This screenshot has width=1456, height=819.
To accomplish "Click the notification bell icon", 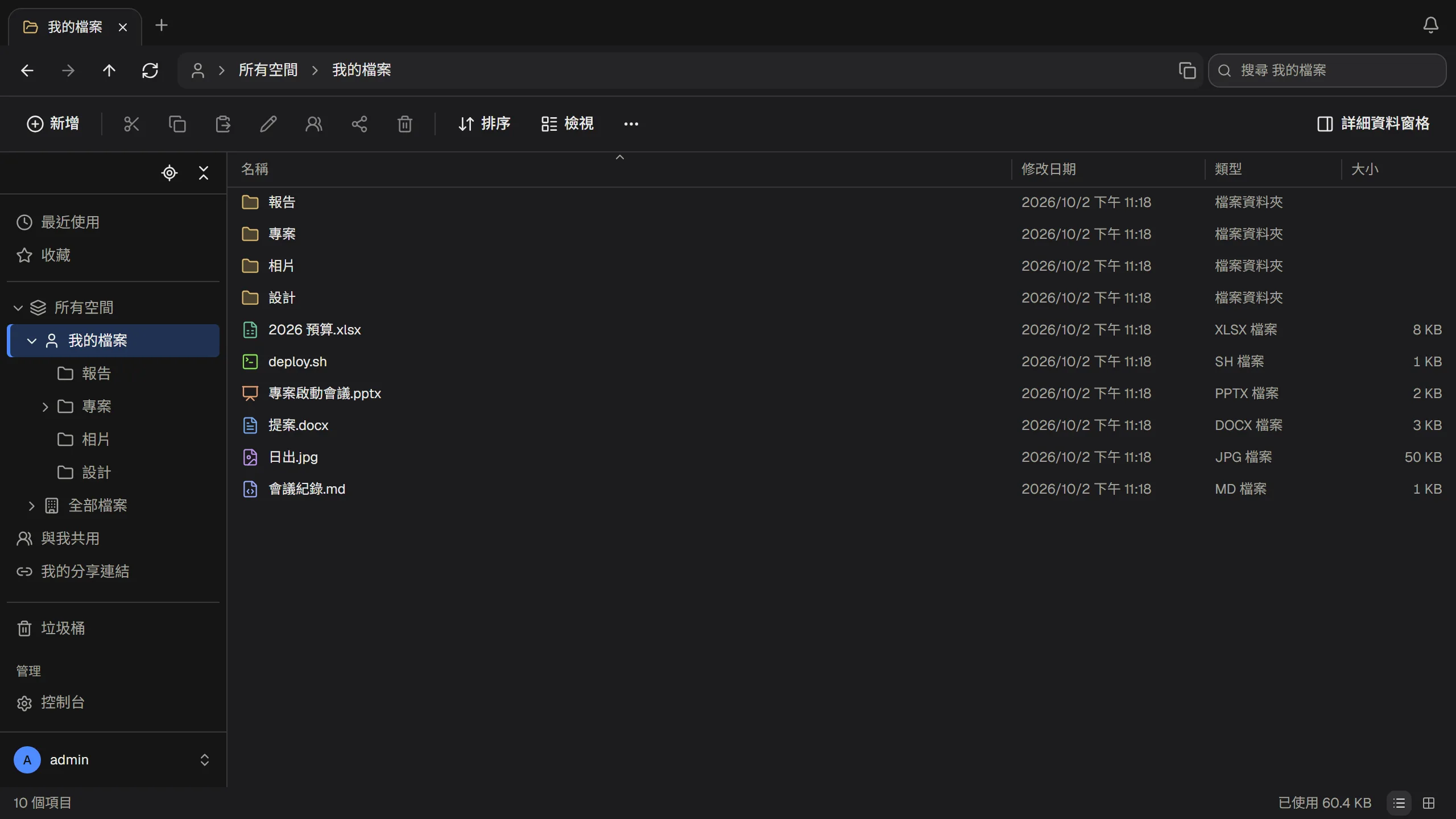I will [x=1430, y=25].
